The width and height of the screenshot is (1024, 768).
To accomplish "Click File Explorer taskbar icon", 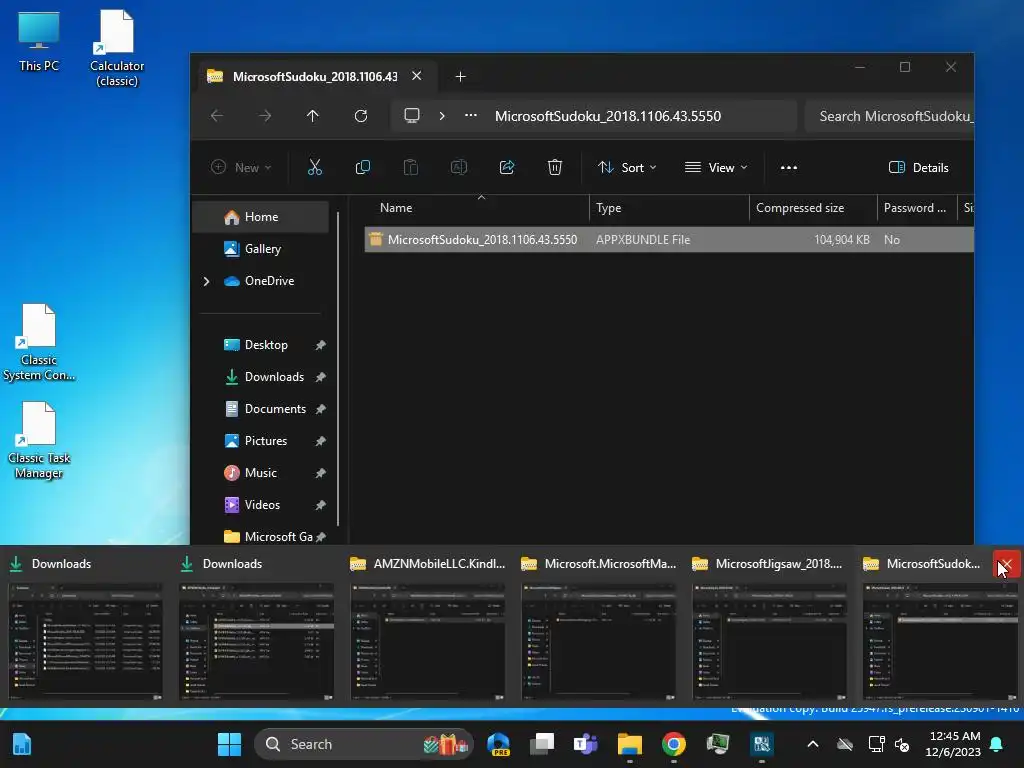I will coord(630,744).
